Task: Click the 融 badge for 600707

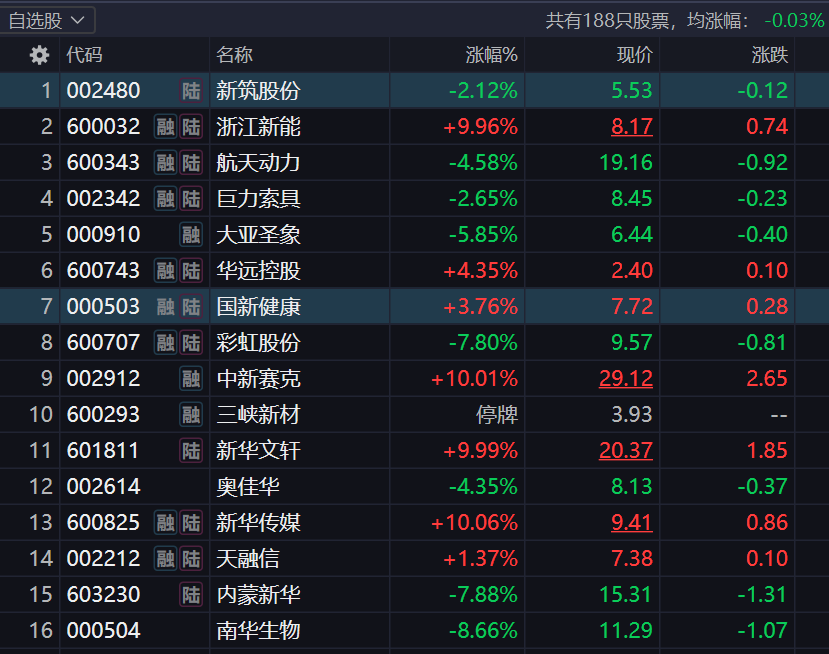Action: [165, 343]
